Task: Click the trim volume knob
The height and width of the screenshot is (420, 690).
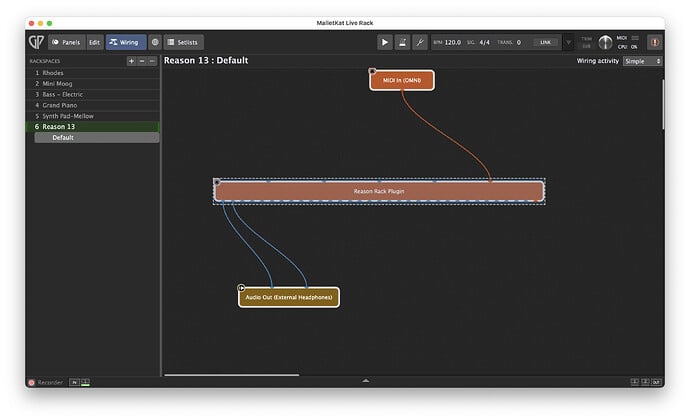Action: pyautogui.click(x=605, y=42)
